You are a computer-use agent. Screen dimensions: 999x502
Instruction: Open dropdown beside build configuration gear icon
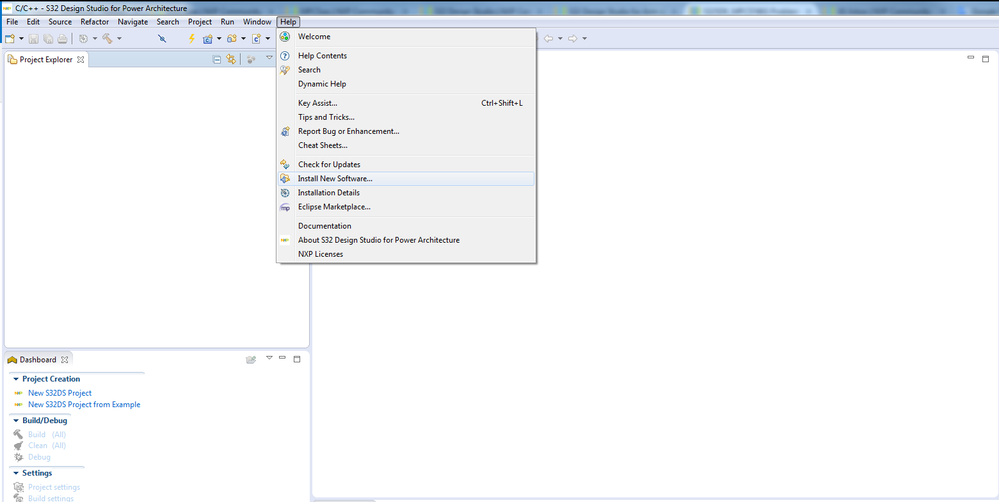tap(95, 39)
